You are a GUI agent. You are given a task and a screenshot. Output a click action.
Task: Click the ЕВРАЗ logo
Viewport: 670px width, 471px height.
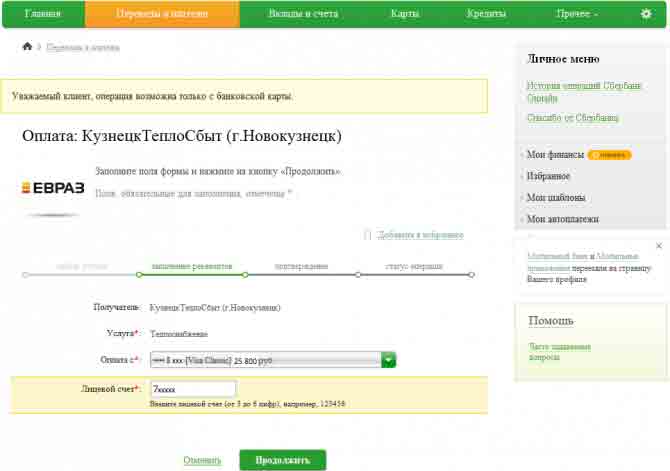coord(53,188)
